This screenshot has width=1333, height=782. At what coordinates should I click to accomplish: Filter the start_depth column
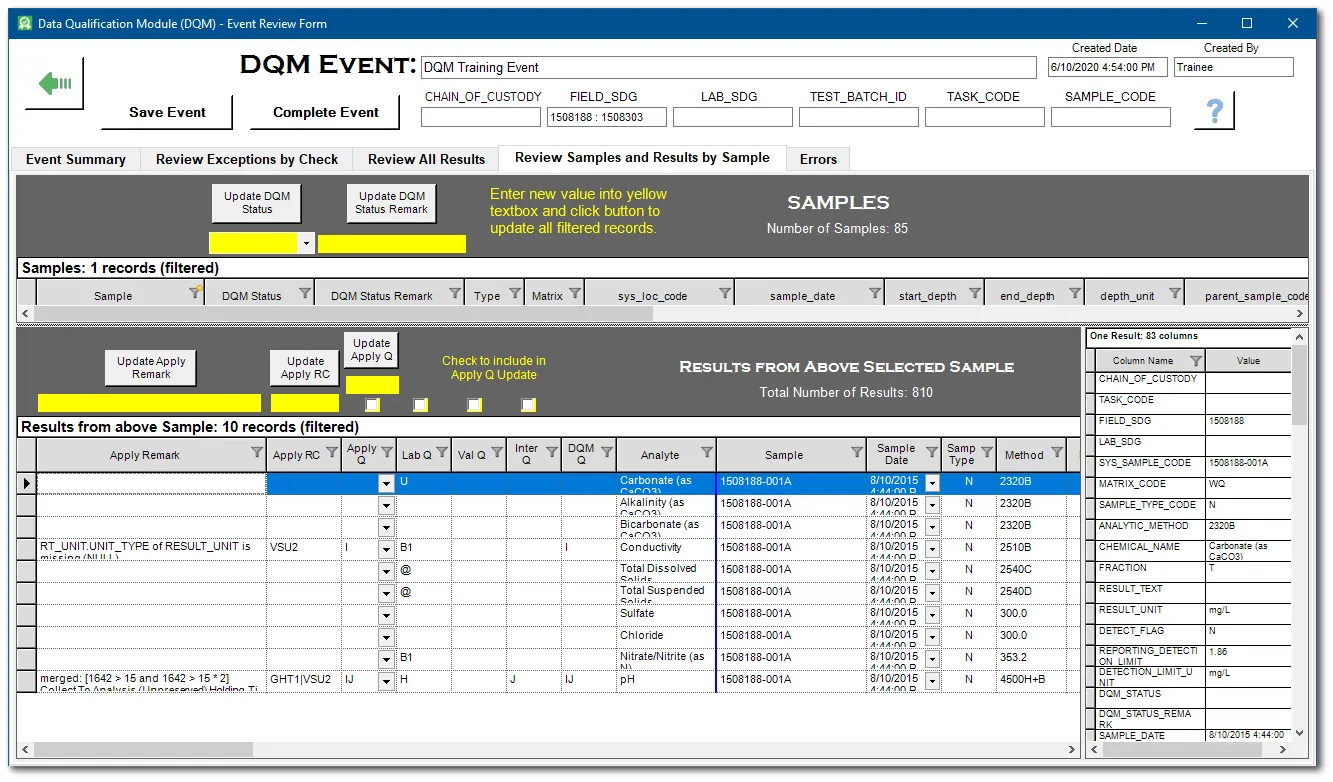pyautogui.click(x=975, y=294)
